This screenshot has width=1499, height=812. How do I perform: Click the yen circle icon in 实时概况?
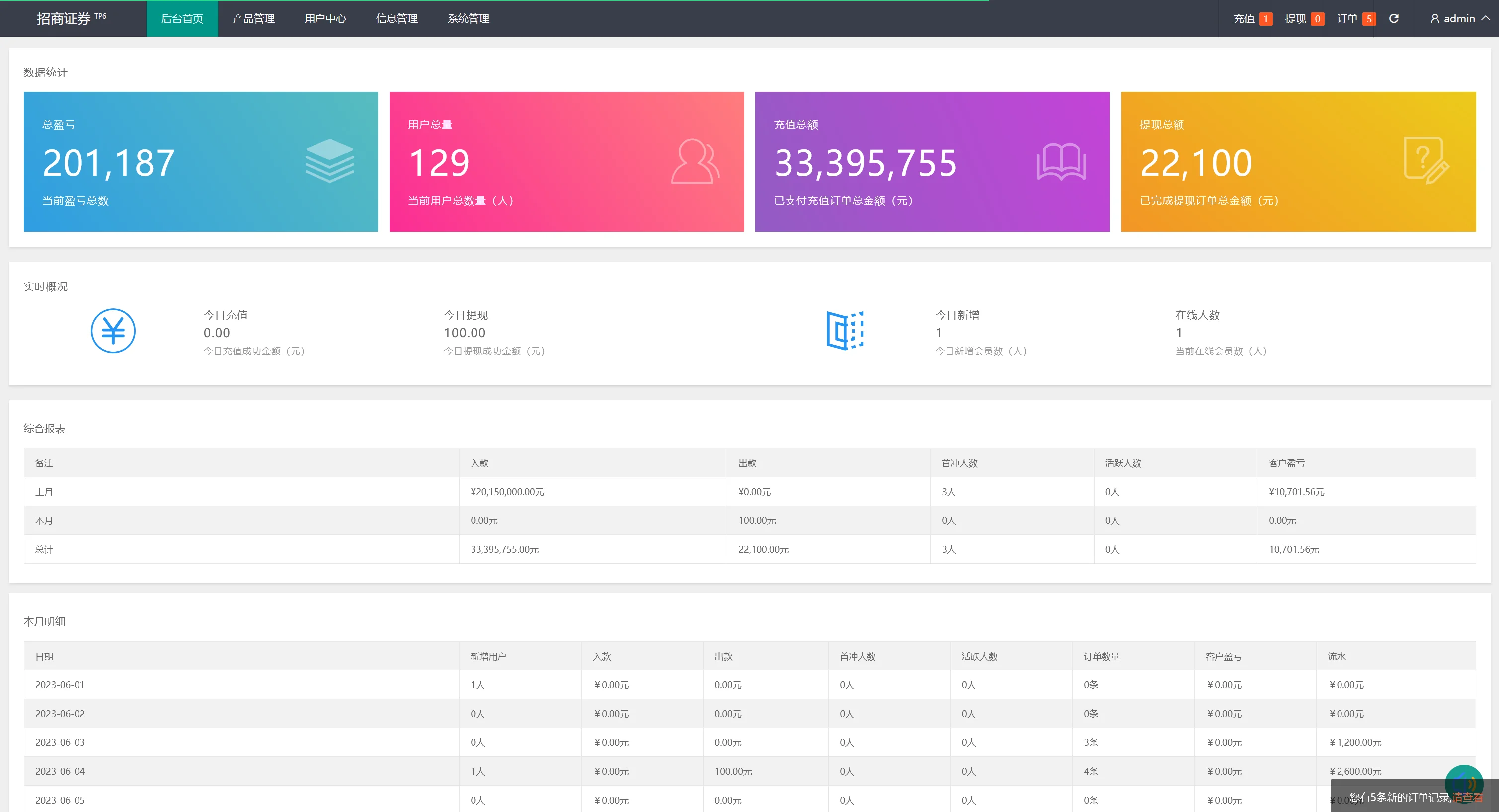coord(113,331)
